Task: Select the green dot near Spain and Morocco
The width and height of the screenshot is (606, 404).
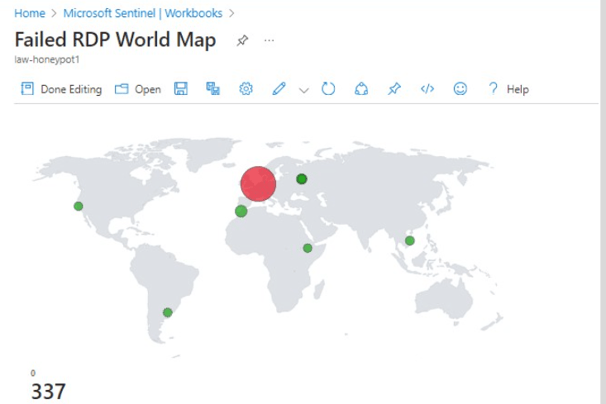Action: click(x=241, y=211)
